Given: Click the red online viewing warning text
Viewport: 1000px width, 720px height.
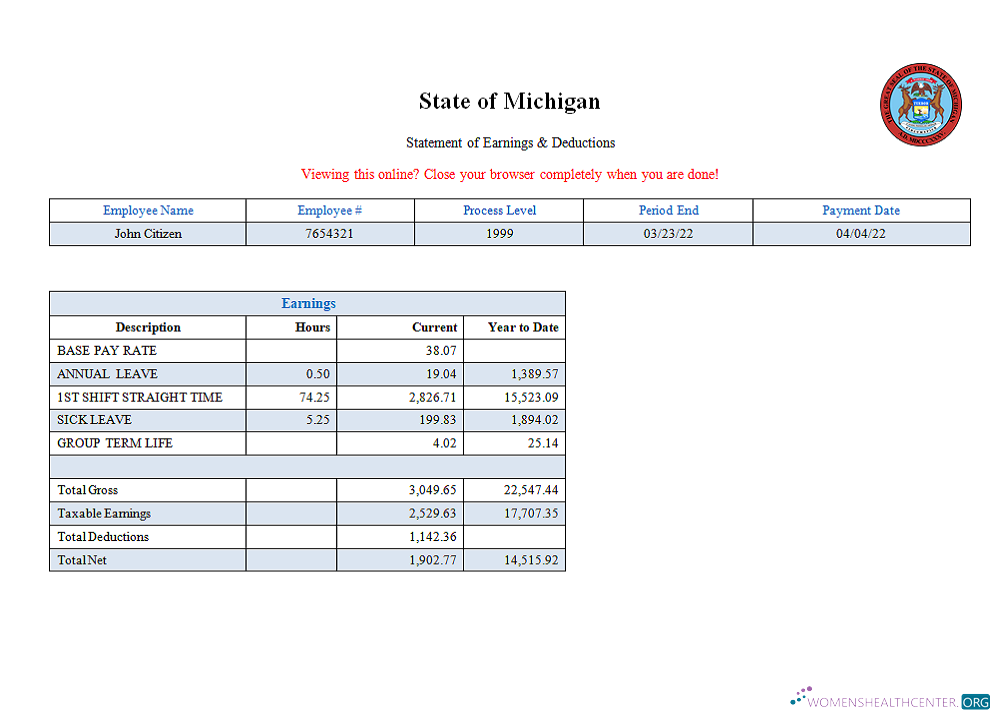Looking at the screenshot, I should click(x=510, y=174).
